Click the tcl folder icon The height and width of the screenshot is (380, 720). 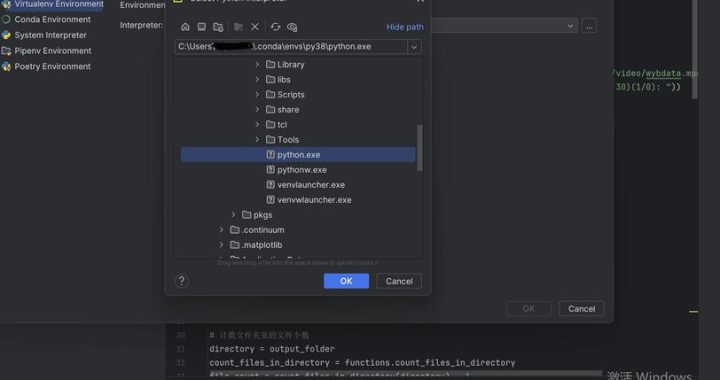click(270, 125)
